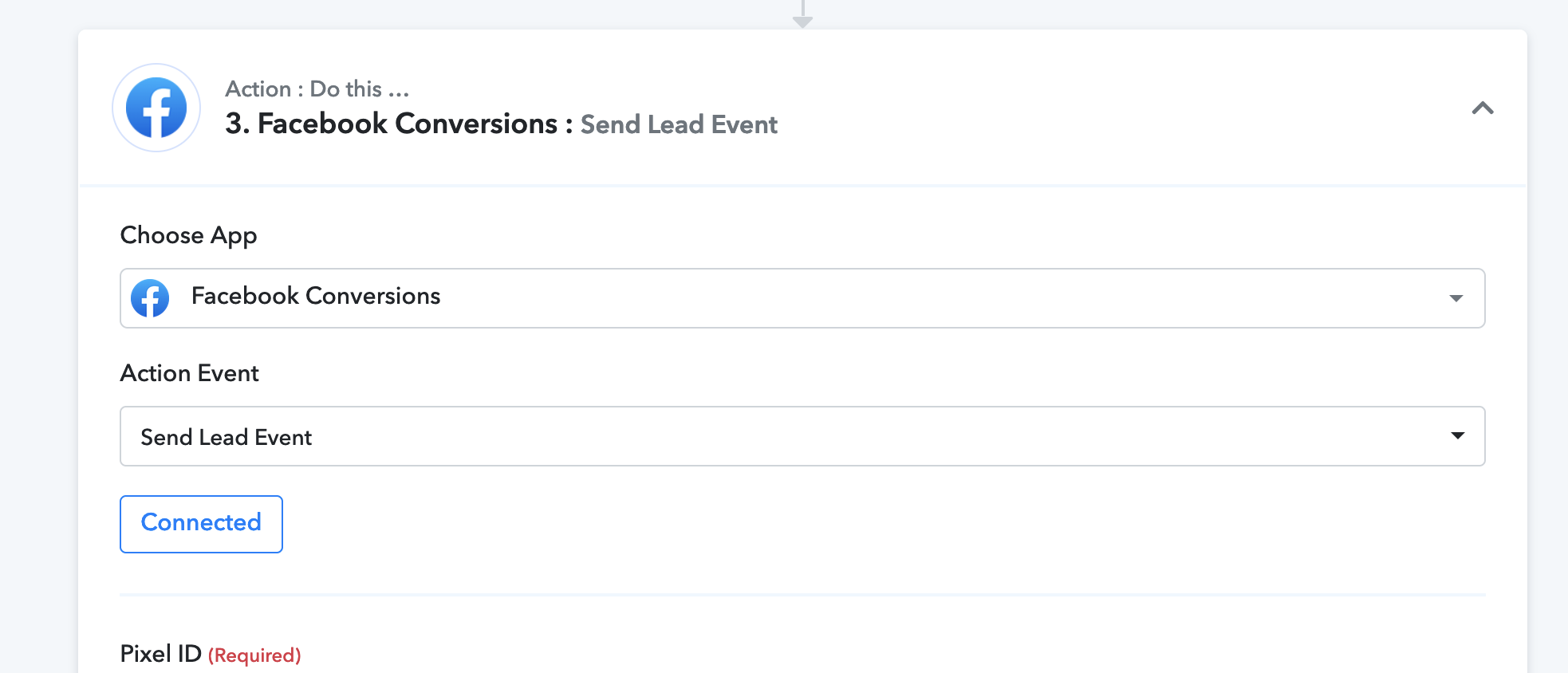Image resolution: width=1568 pixels, height=673 pixels.
Task: Click "Send Lead Event" value in Action Event field
Action: tap(226, 437)
